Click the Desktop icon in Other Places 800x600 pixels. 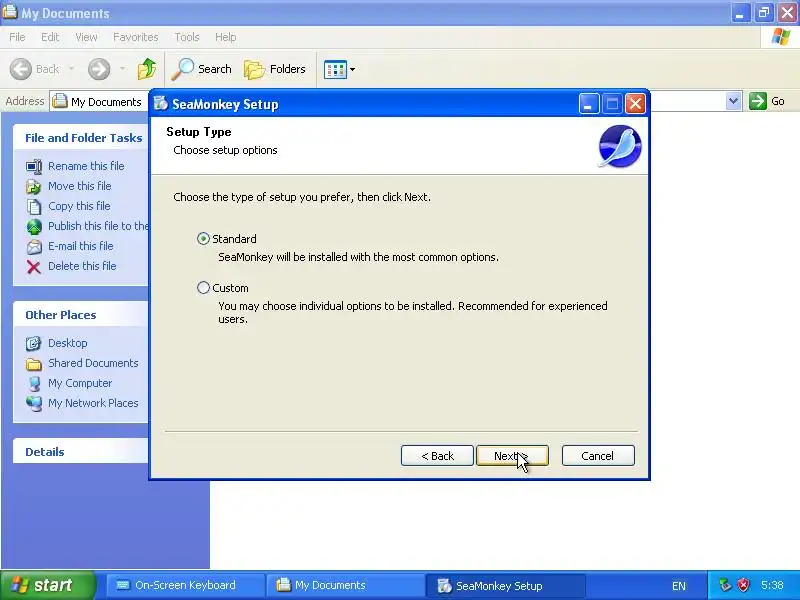[x=34, y=343]
